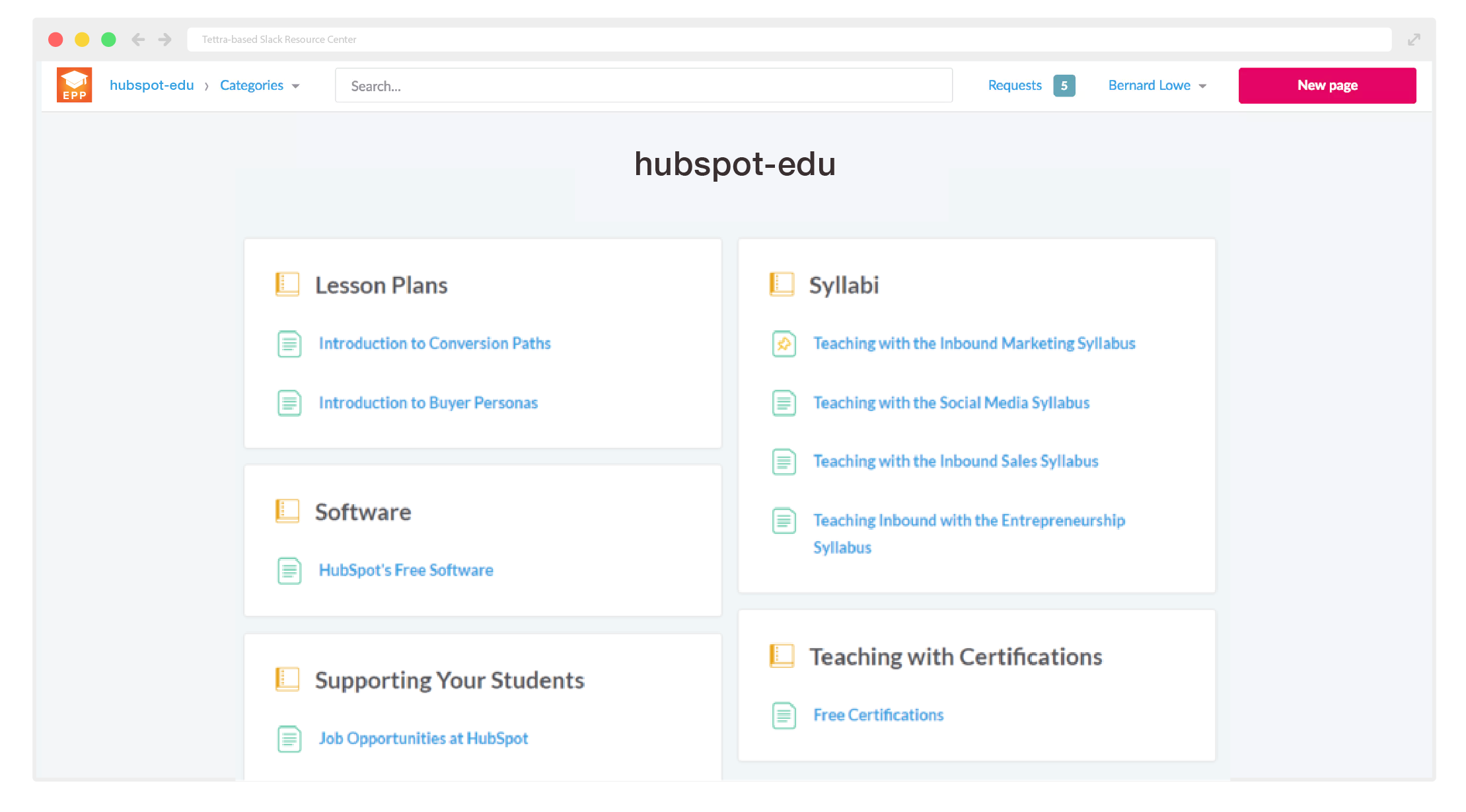
Task: Open the Syllabi category heading
Action: pos(844,285)
